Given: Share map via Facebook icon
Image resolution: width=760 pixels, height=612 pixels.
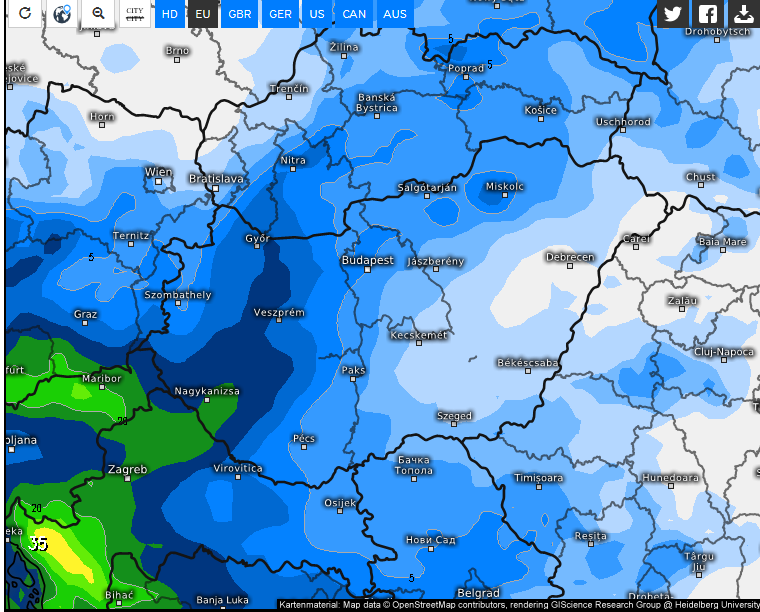Looking at the screenshot, I should [708, 13].
